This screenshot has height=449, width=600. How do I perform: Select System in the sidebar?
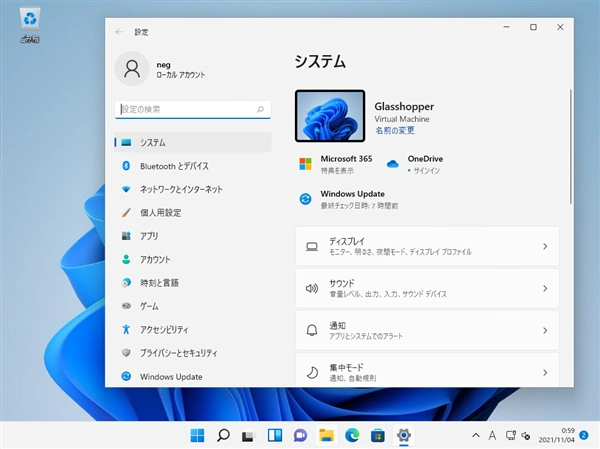click(192, 142)
